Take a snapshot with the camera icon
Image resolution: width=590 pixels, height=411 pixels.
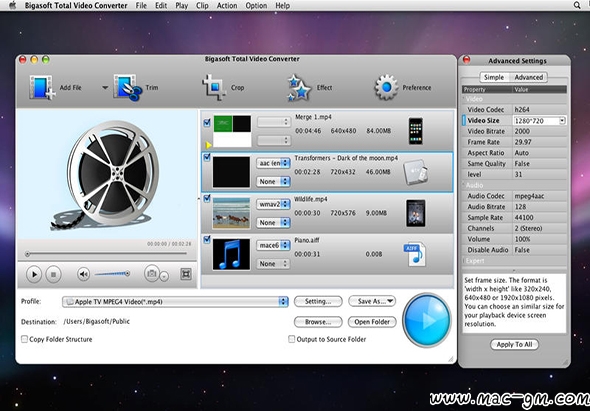[x=152, y=273]
